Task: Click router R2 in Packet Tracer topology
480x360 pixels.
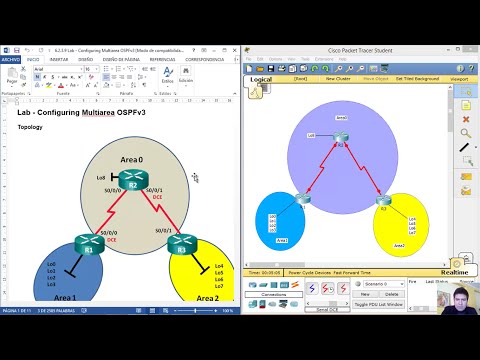Action: coord(340,137)
